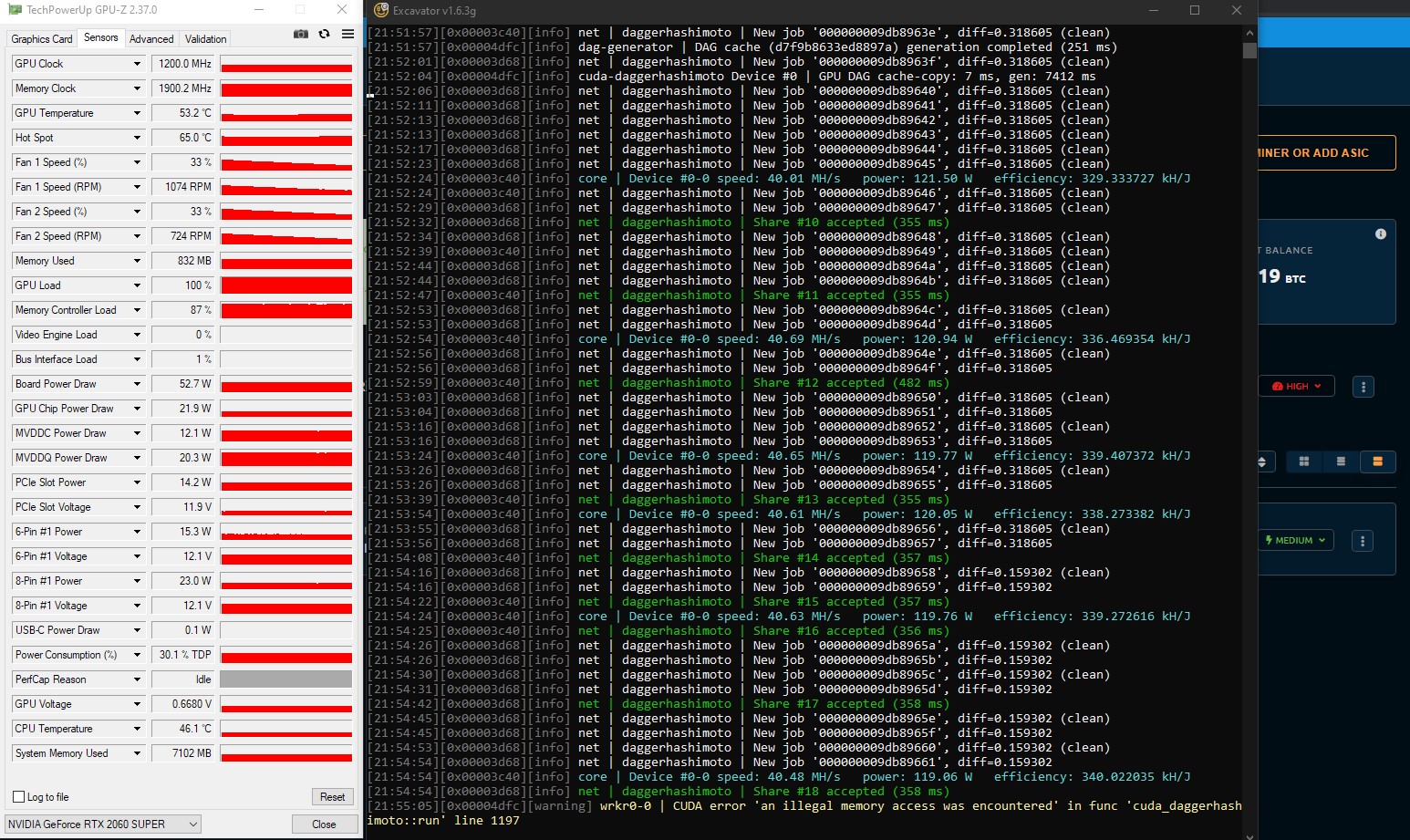Open the kebab menu beside the MEDIUM selector
Viewport: 1410px width, 840px height.
(1363, 540)
